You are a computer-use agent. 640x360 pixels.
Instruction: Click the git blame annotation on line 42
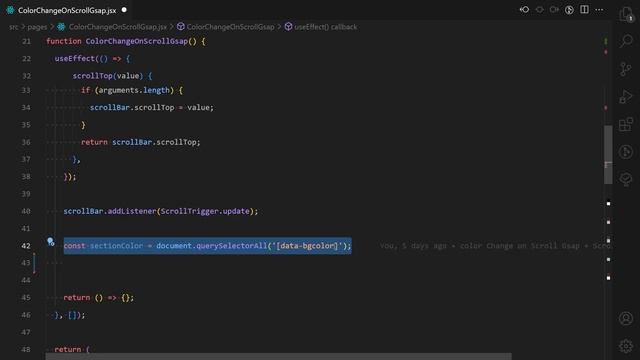pyautogui.click(x=495, y=246)
